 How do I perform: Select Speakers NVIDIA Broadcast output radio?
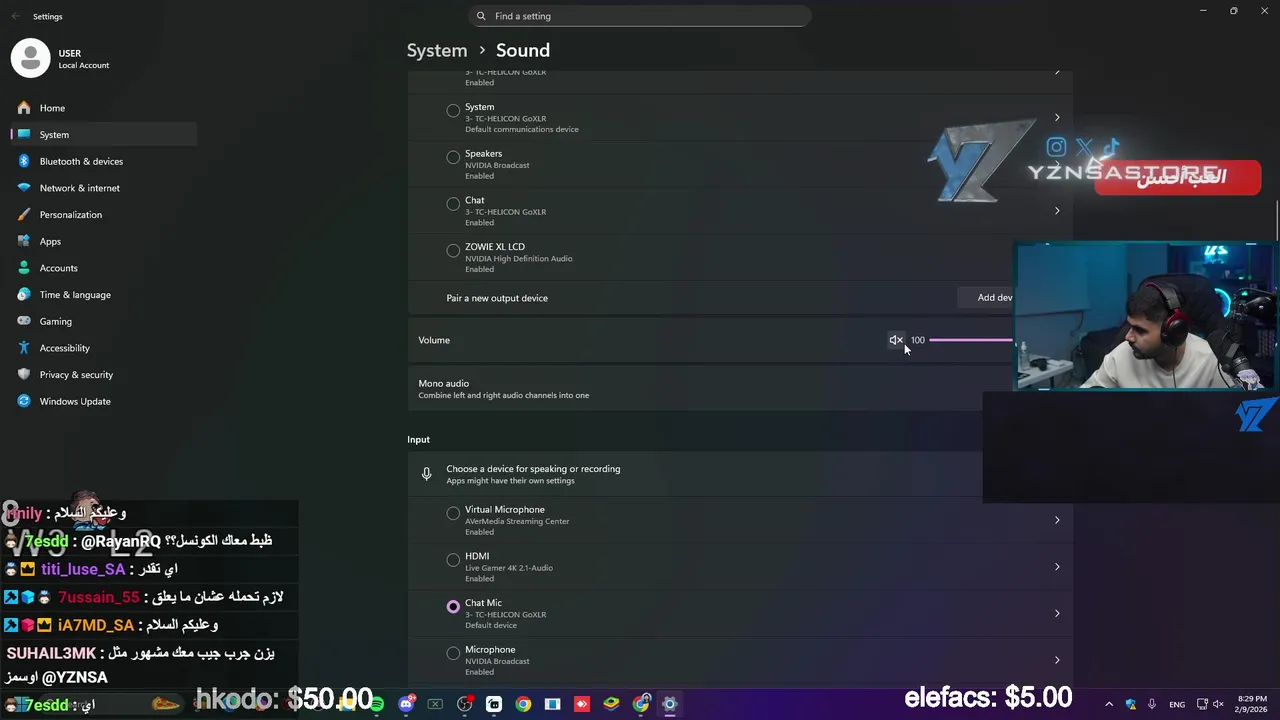(x=453, y=157)
